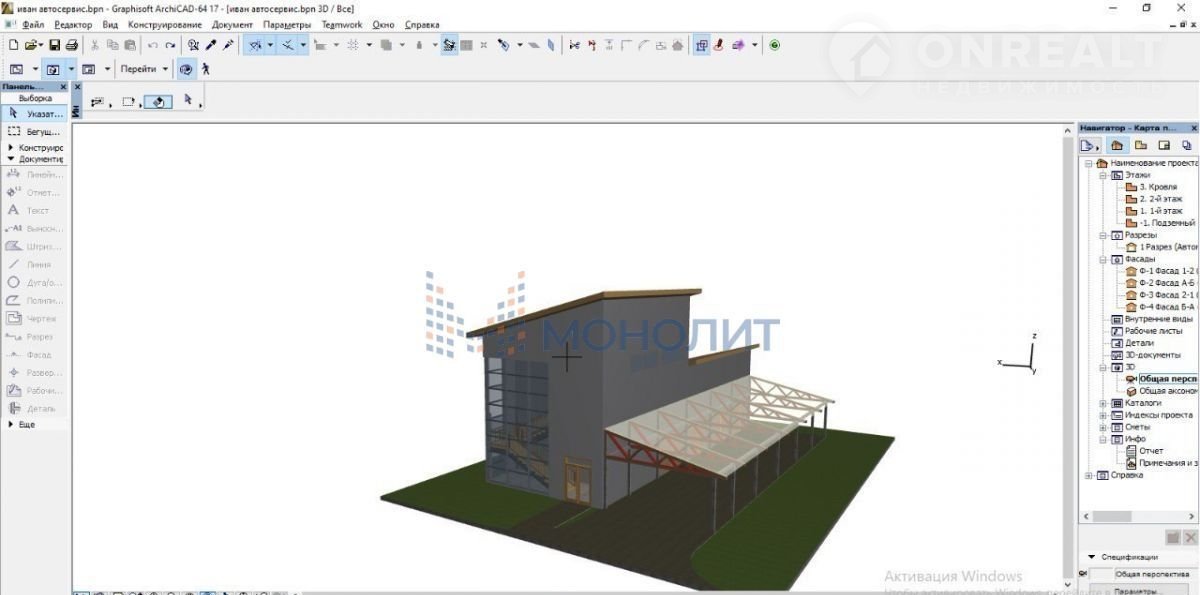The height and width of the screenshot is (595, 1200).
Task: Select the eyedropper pick-up parameters tool
Action: point(211,45)
